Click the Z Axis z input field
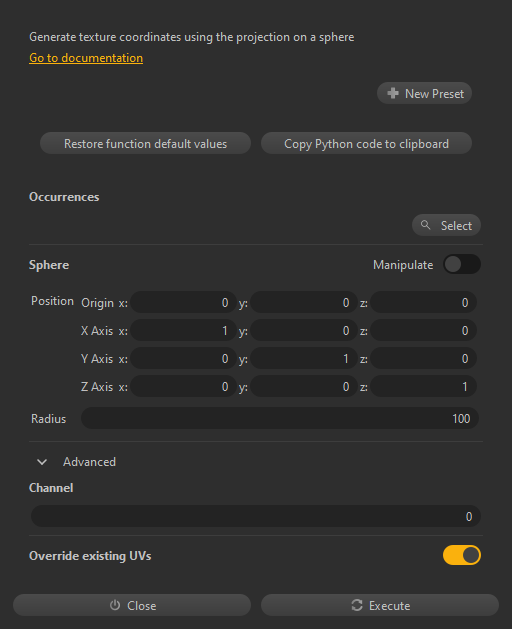Viewport: 512px width, 629px height. click(x=423, y=387)
